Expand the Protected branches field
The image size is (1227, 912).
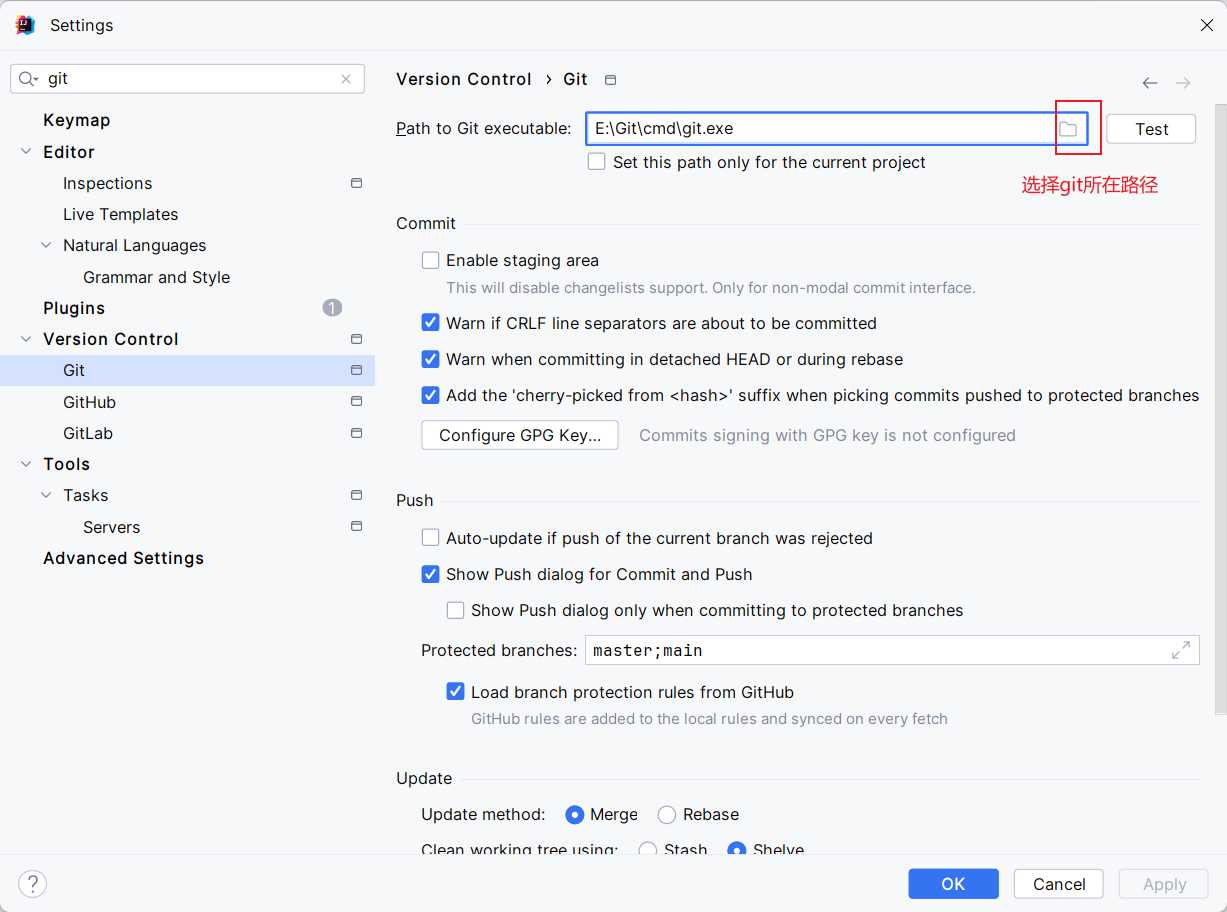point(1180,650)
